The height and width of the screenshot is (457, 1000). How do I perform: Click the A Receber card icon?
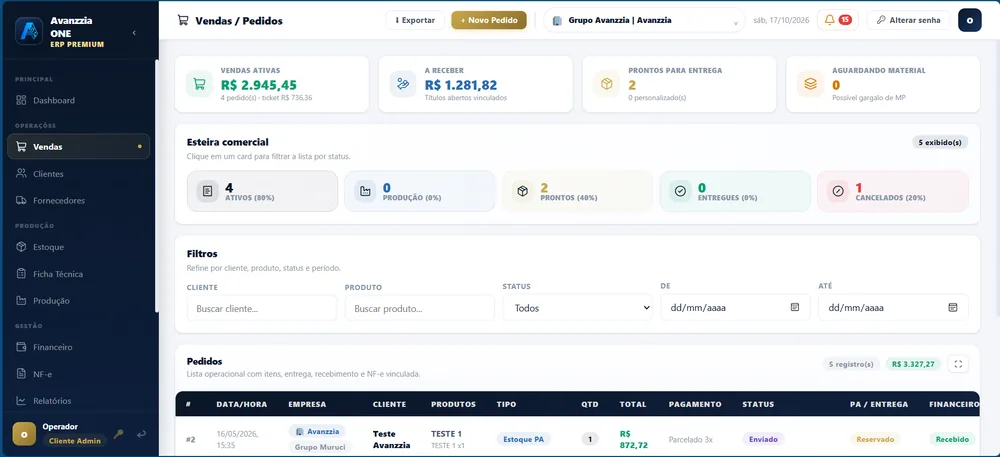(403, 84)
